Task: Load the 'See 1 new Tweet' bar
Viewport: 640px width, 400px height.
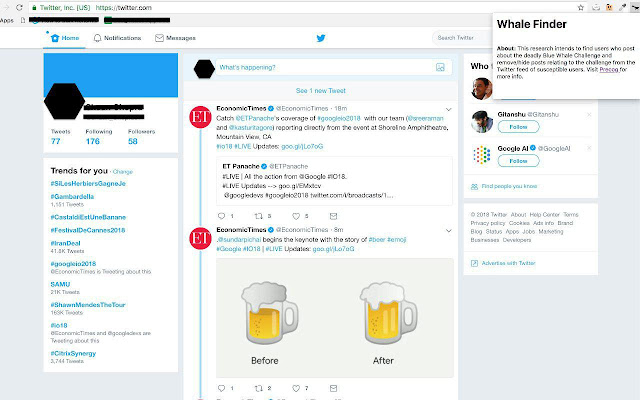Action: tap(320, 91)
